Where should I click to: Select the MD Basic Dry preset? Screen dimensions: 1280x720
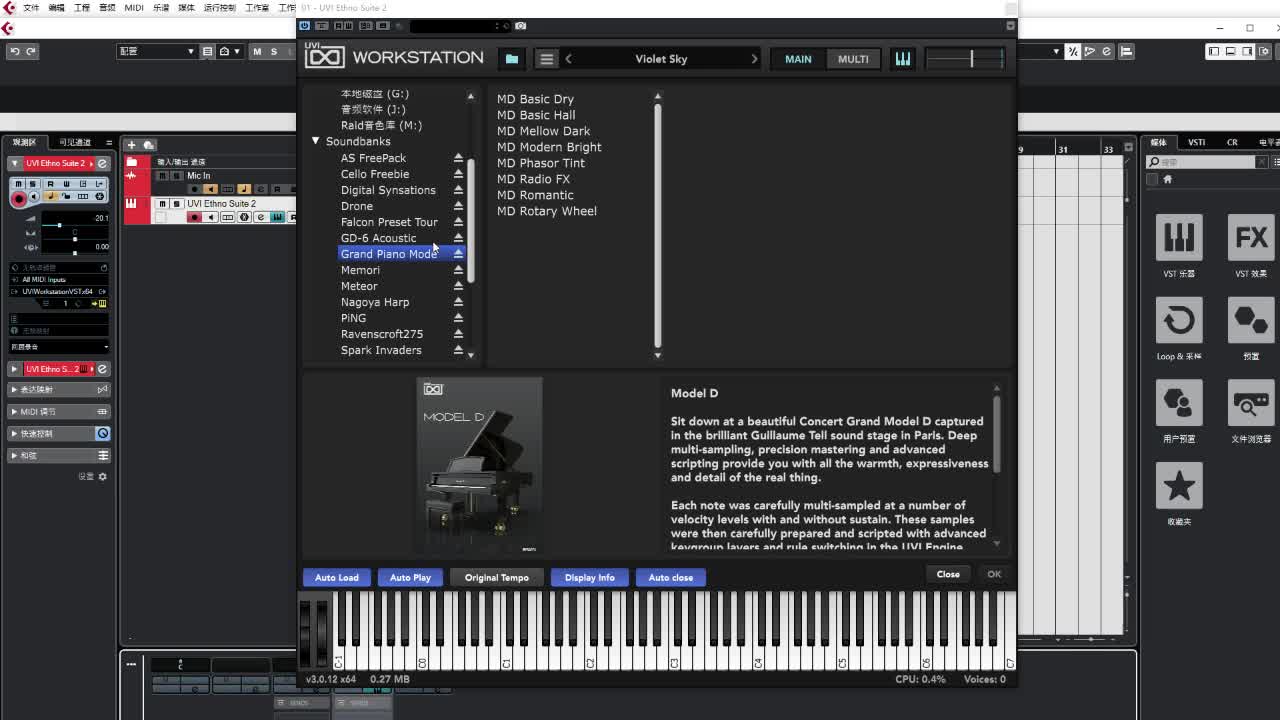535,99
